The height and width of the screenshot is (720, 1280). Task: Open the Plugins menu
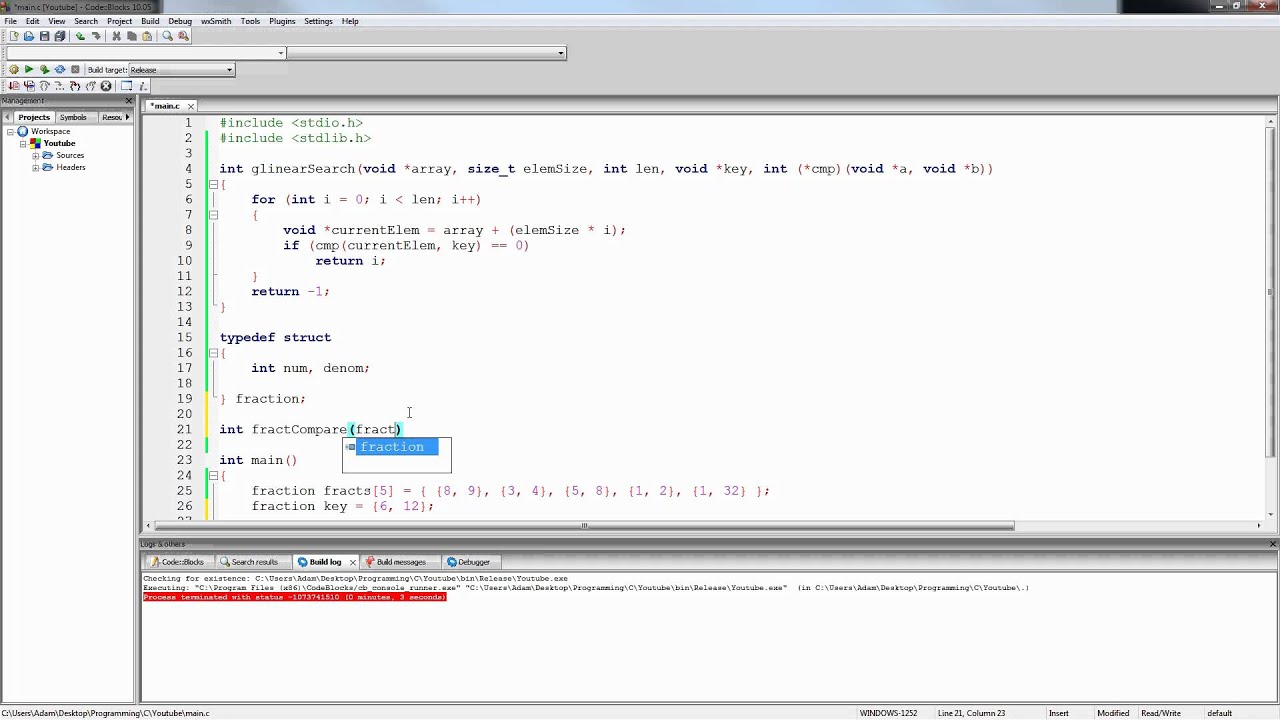(x=282, y=21)
